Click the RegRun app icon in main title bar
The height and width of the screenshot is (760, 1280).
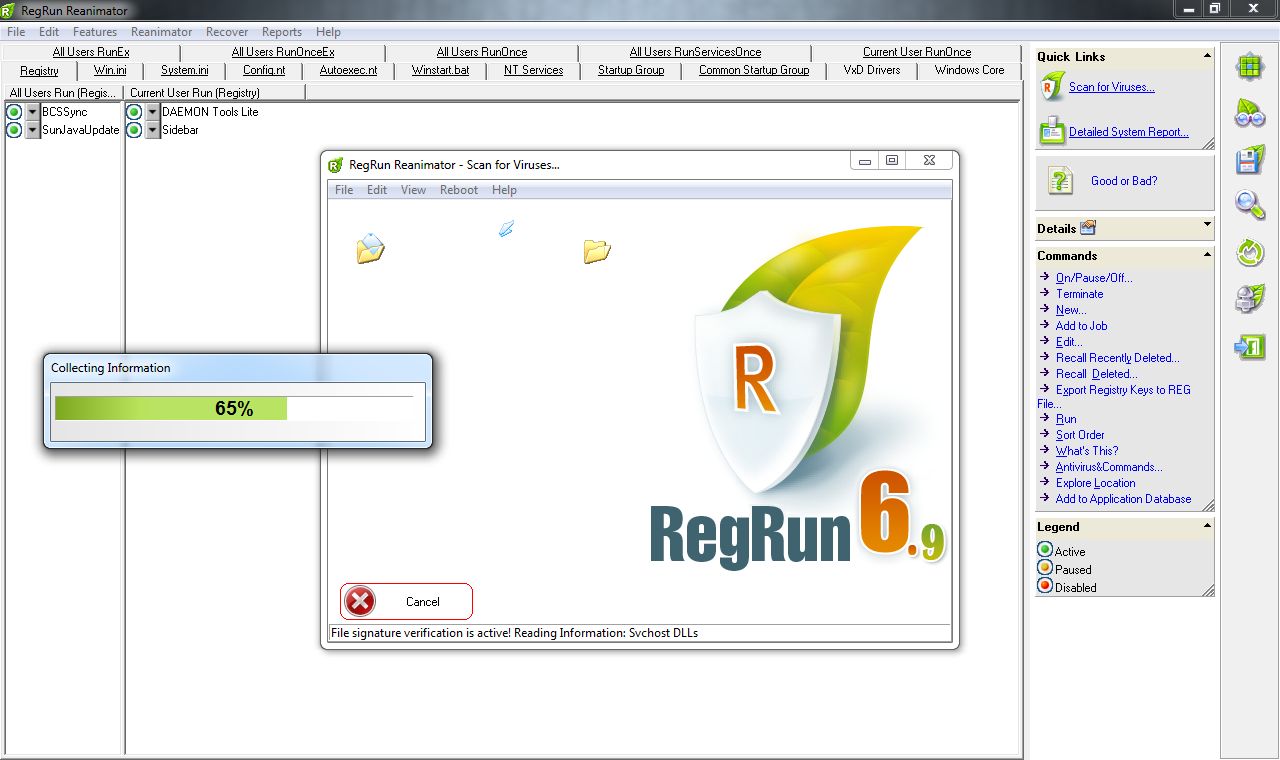(x=8, y=9)
